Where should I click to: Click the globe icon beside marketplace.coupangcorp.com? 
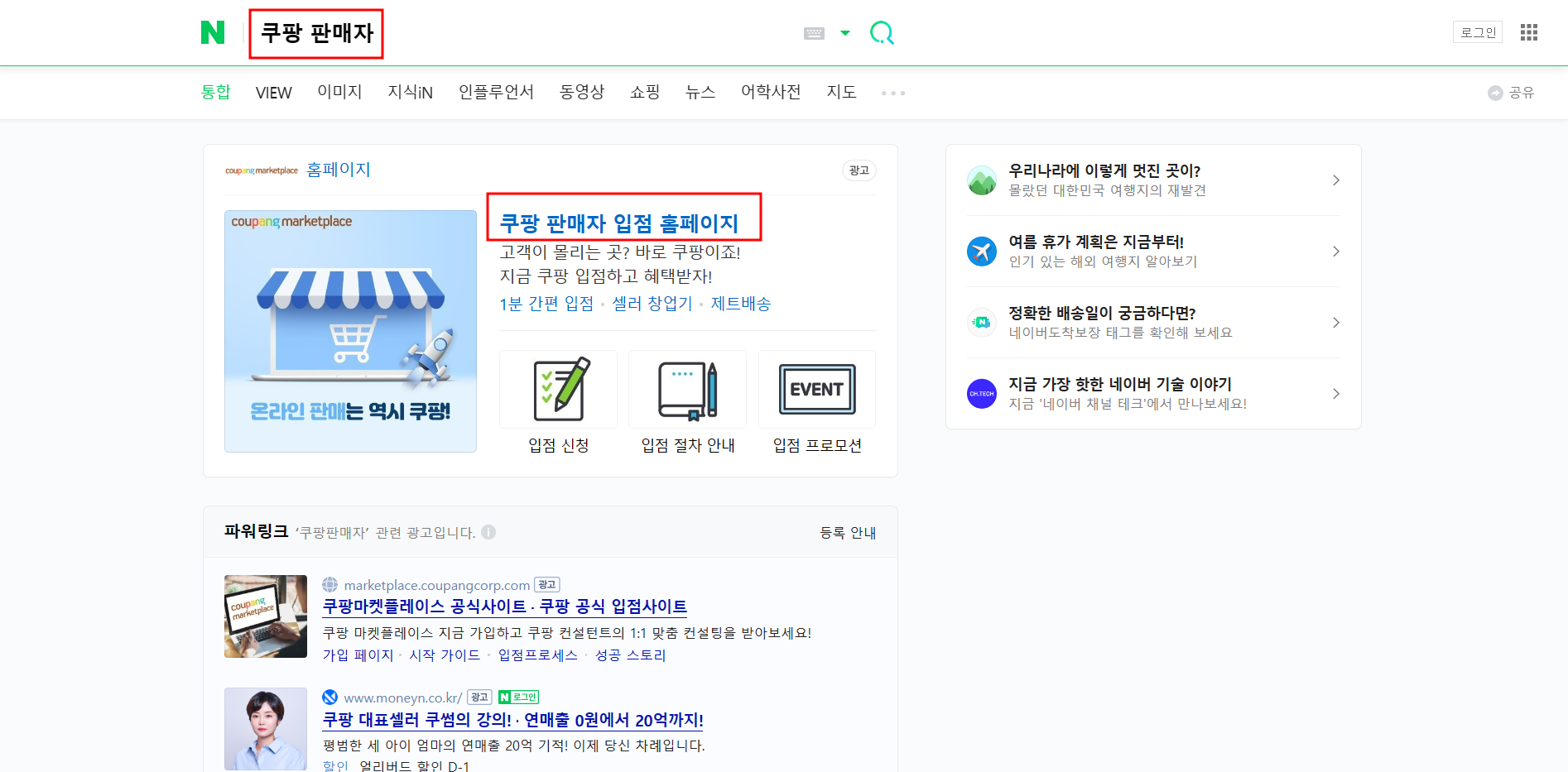click(x=330, y=585)
